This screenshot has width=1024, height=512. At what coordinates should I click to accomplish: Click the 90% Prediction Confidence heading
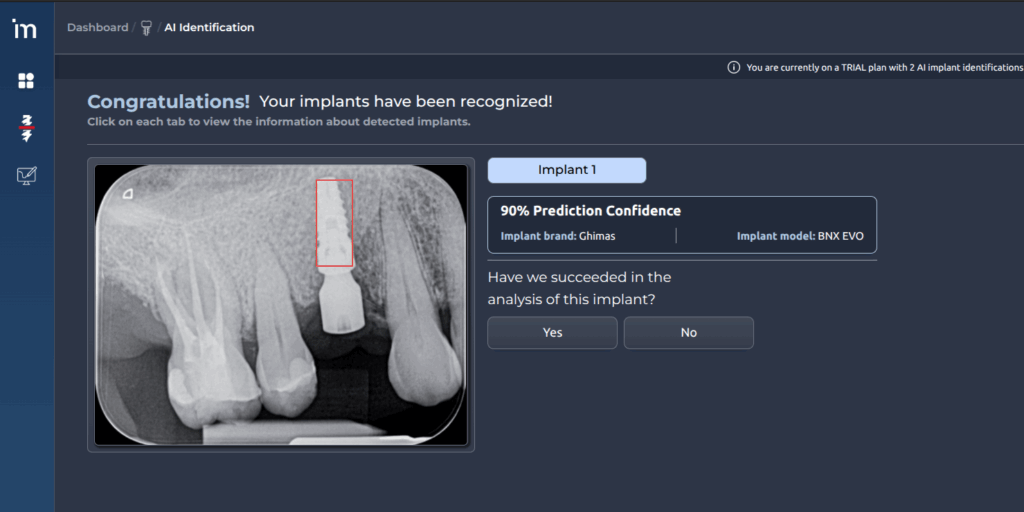pyautogui.click(x=590, y=211)
